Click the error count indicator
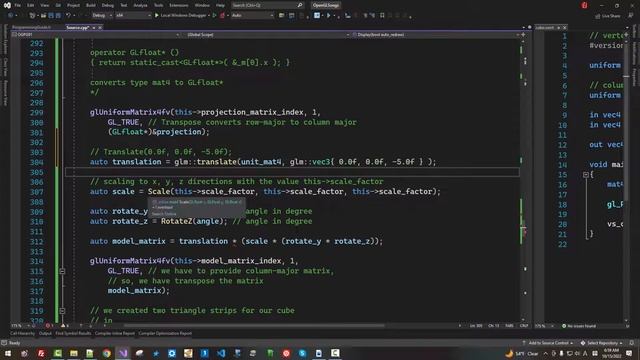This screenshot has height=360, width=640. (x=49, y=326)
